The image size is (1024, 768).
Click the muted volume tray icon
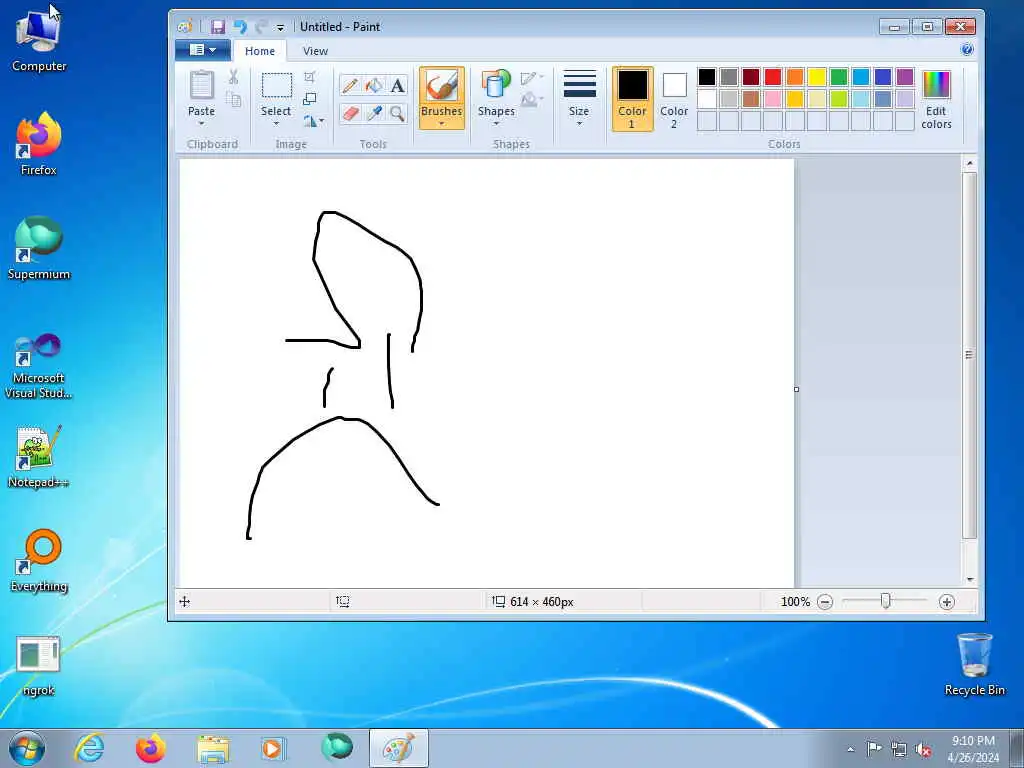pyautogui.click(x=923, y=749)
